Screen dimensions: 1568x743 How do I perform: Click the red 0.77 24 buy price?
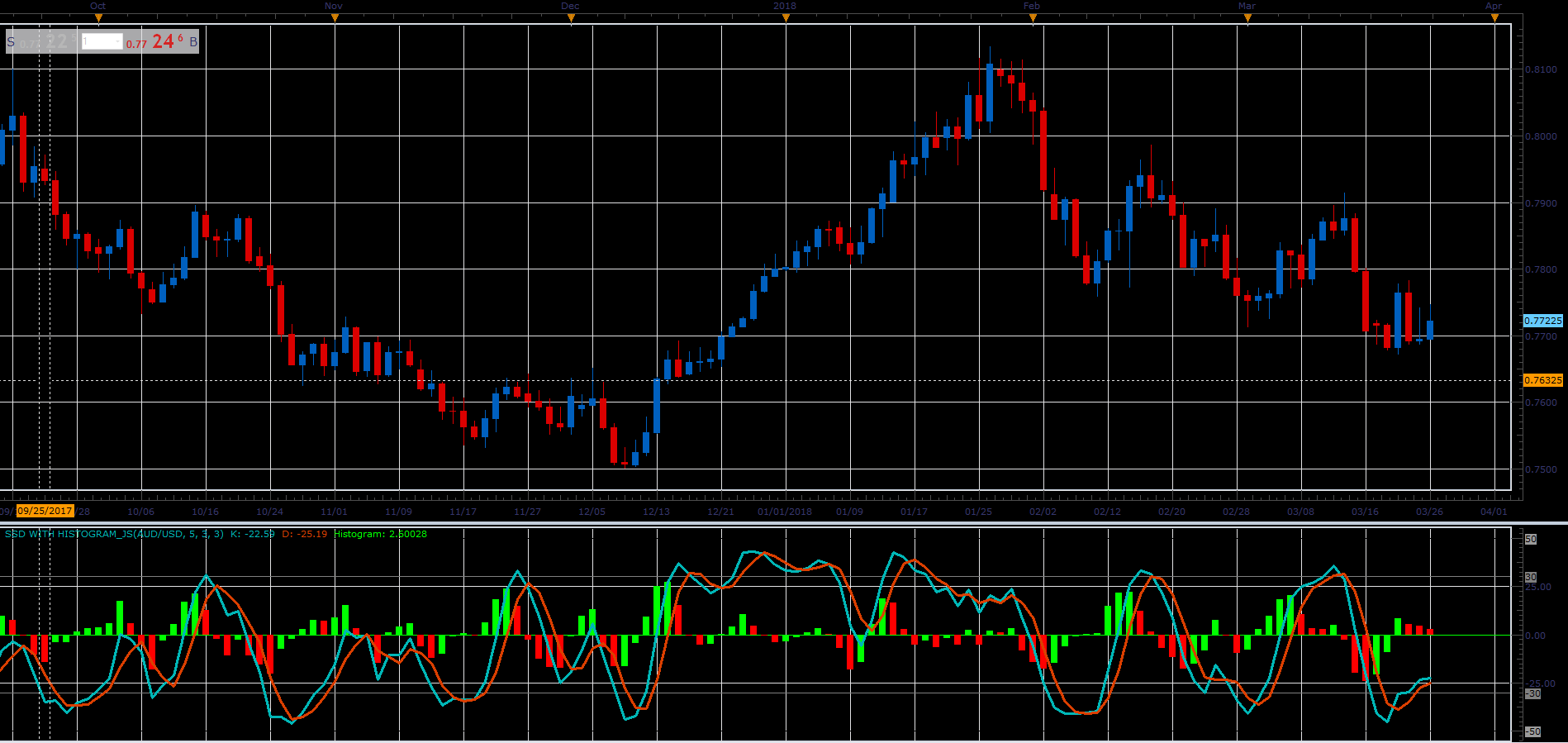pyautogui.click(x=154, y=41)
